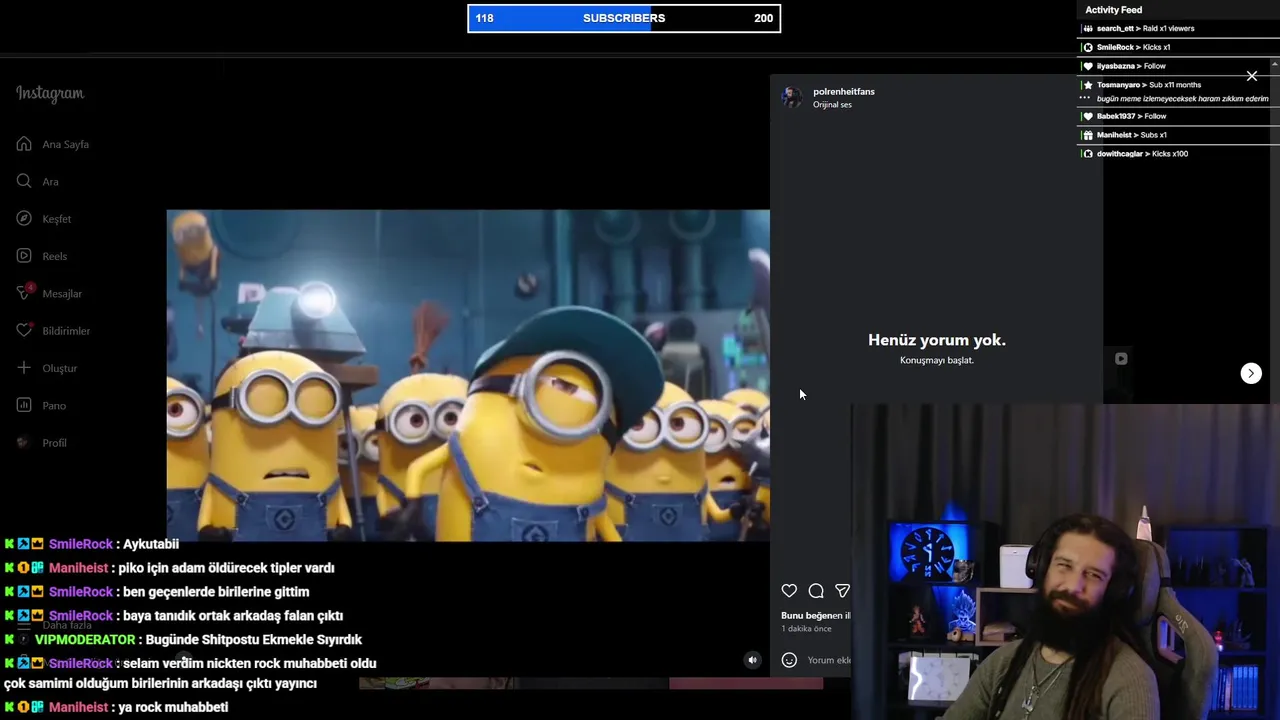Close the post with the X button
The height and width of the screenshot is (720, 1280).
click(x=1252, y=76)
